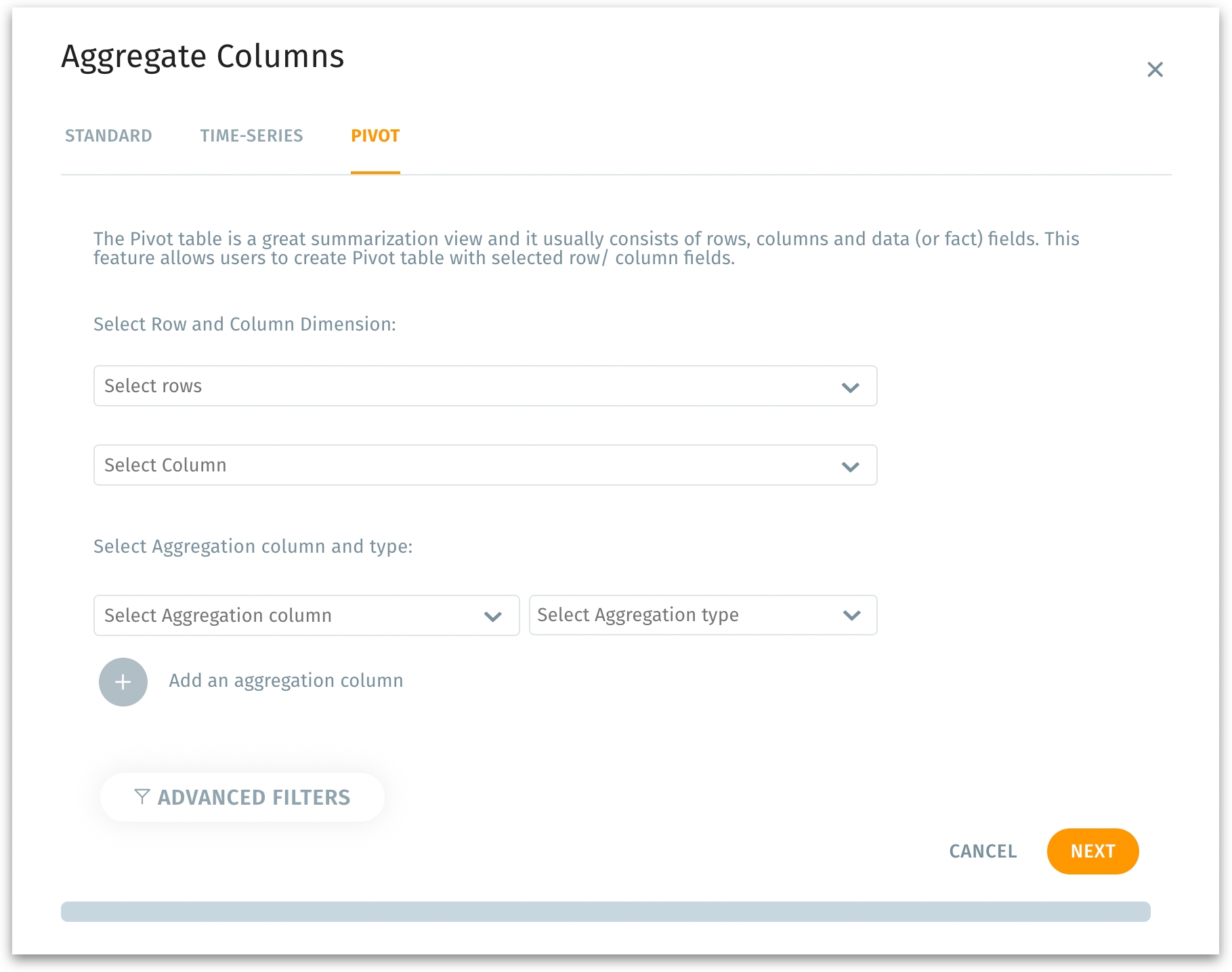Open the Select Aggregation type dropdown
Image resolution: width=1232 pixels, height=972 pixels.
tap(684, 615)
